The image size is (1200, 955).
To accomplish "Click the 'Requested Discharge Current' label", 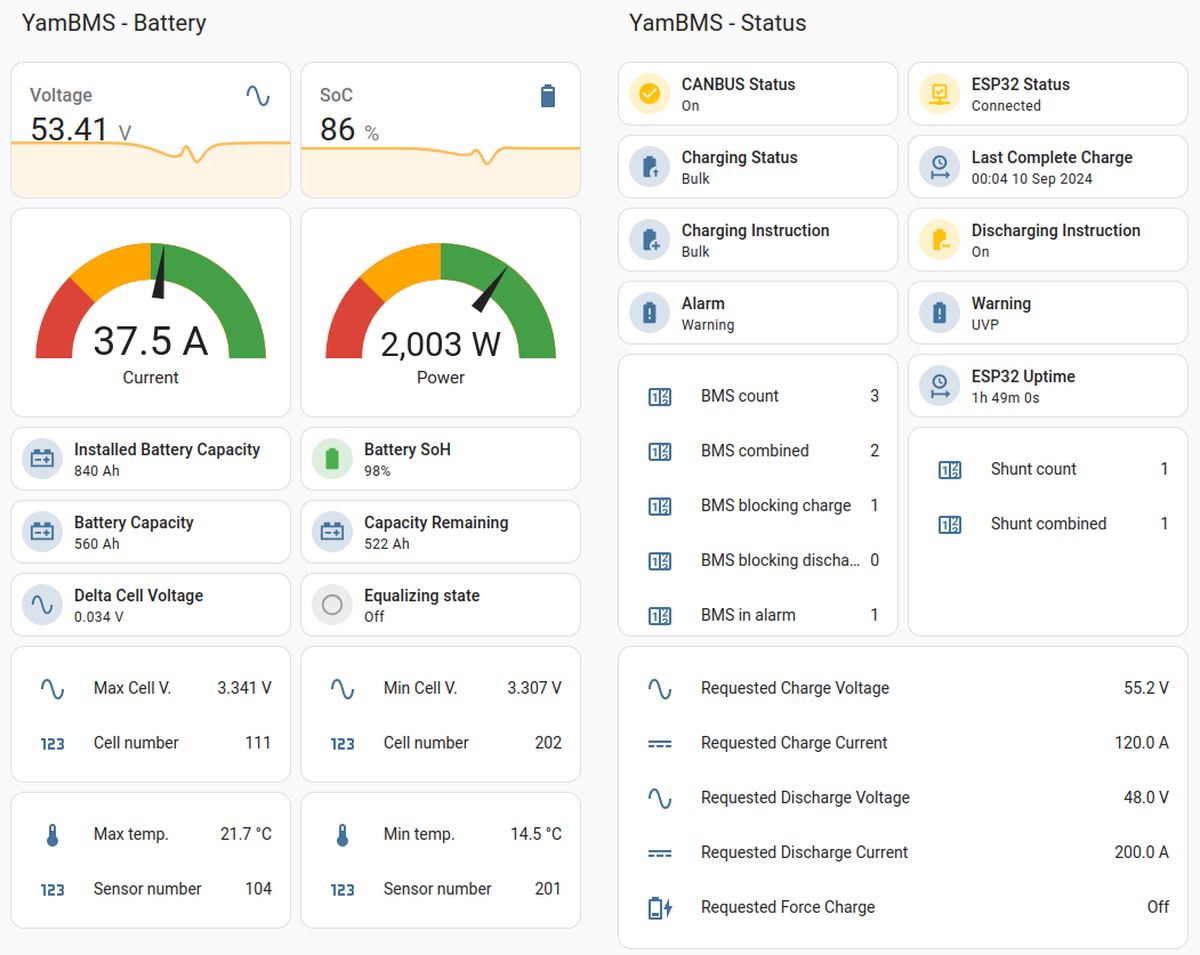I will coord(805,852).
